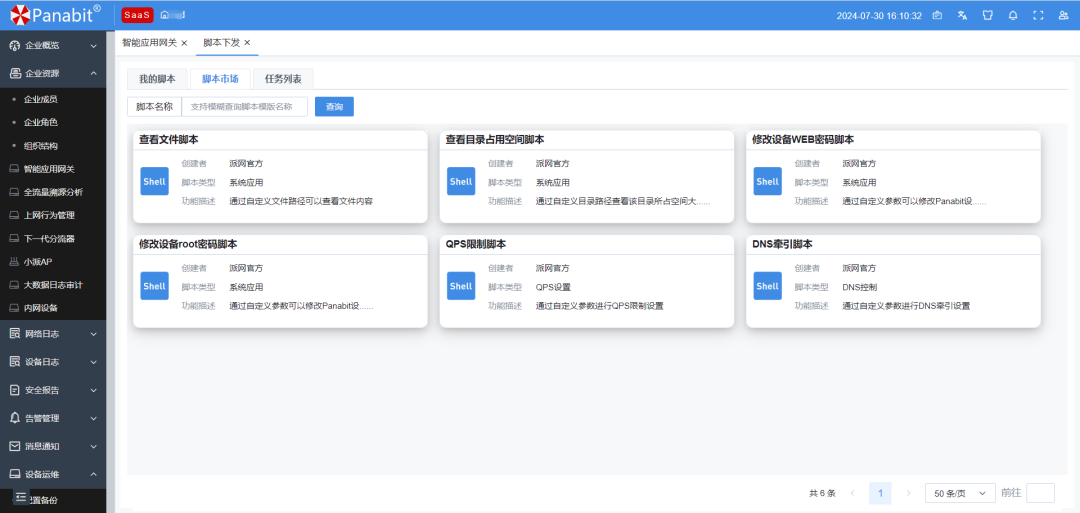Close the 智能应用网关 tab
The width and height of the screenshot is (1080, 513).
click(184, 43)
